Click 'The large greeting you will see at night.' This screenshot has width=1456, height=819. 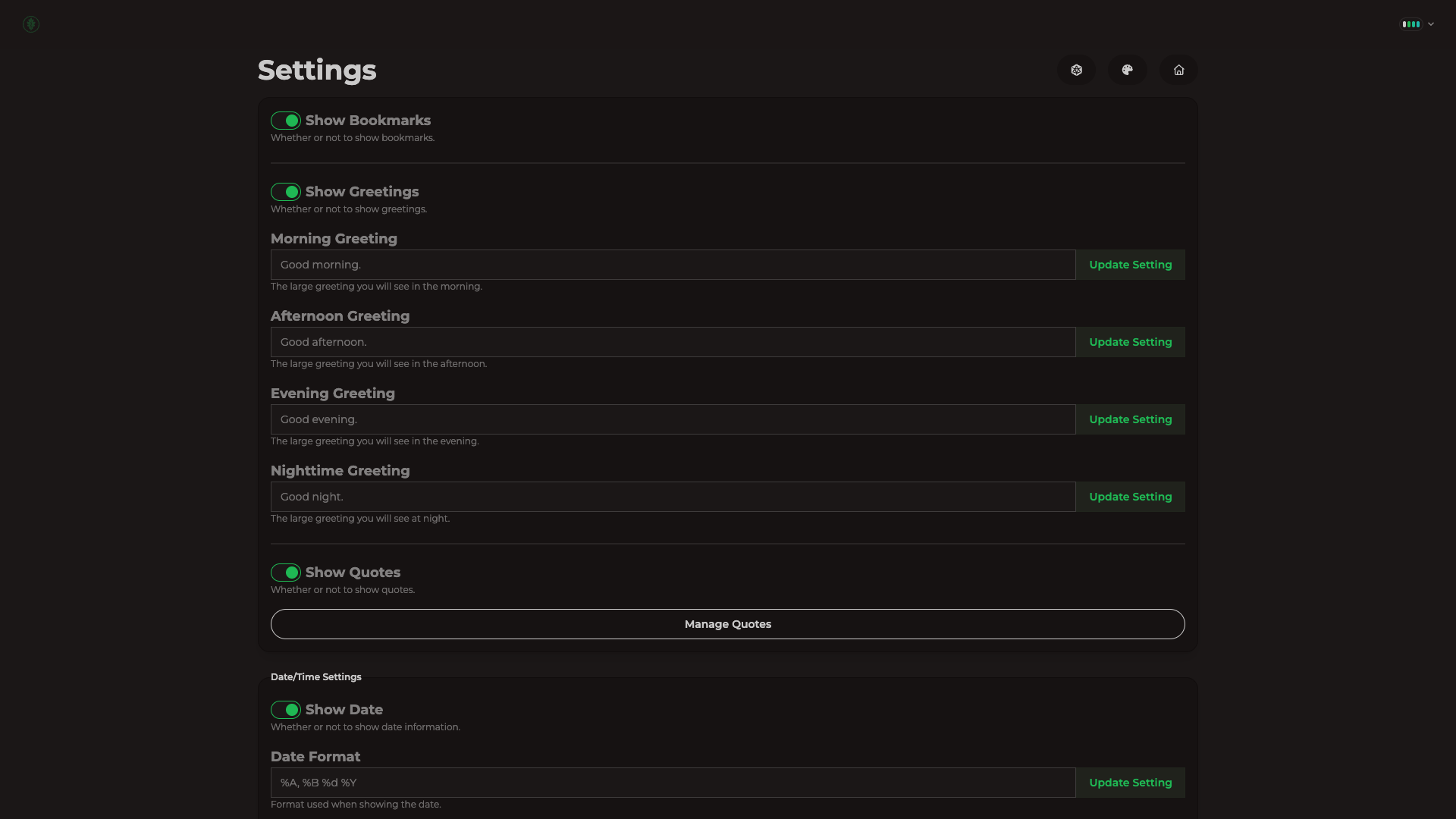click(360, 519)
